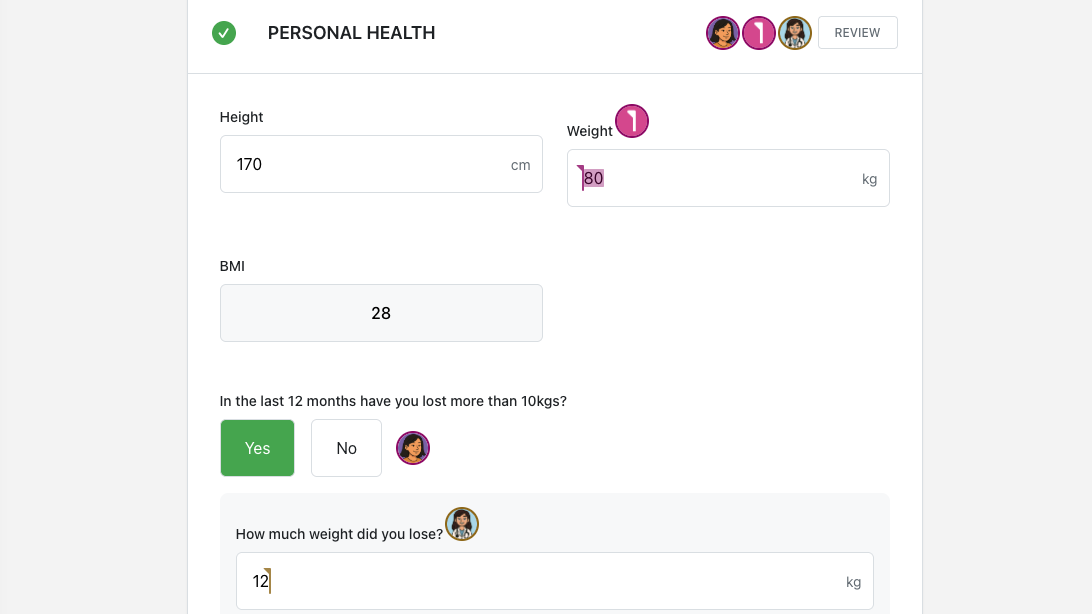This screenshot has height=614, width=1092.
Task: Click the BMI label text
Action: [232, 266]
